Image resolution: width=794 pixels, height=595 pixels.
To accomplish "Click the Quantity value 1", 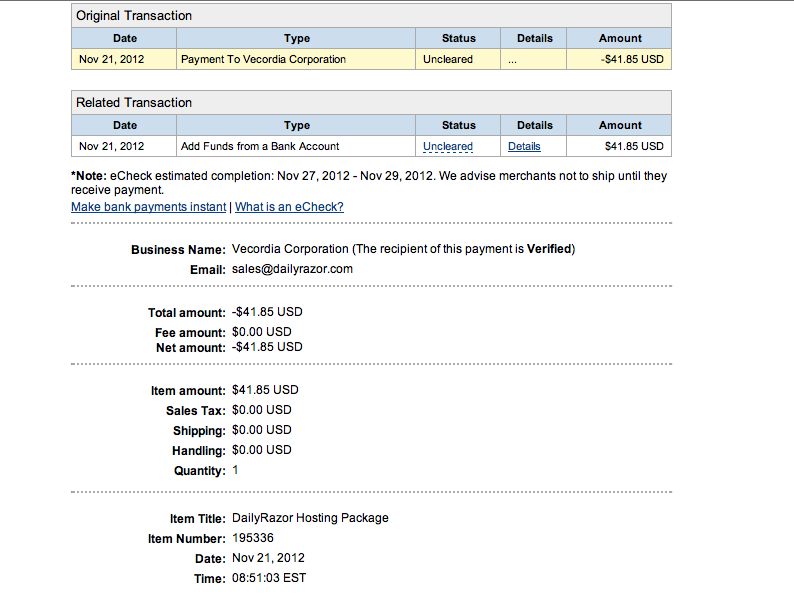I will coord(235,470).
